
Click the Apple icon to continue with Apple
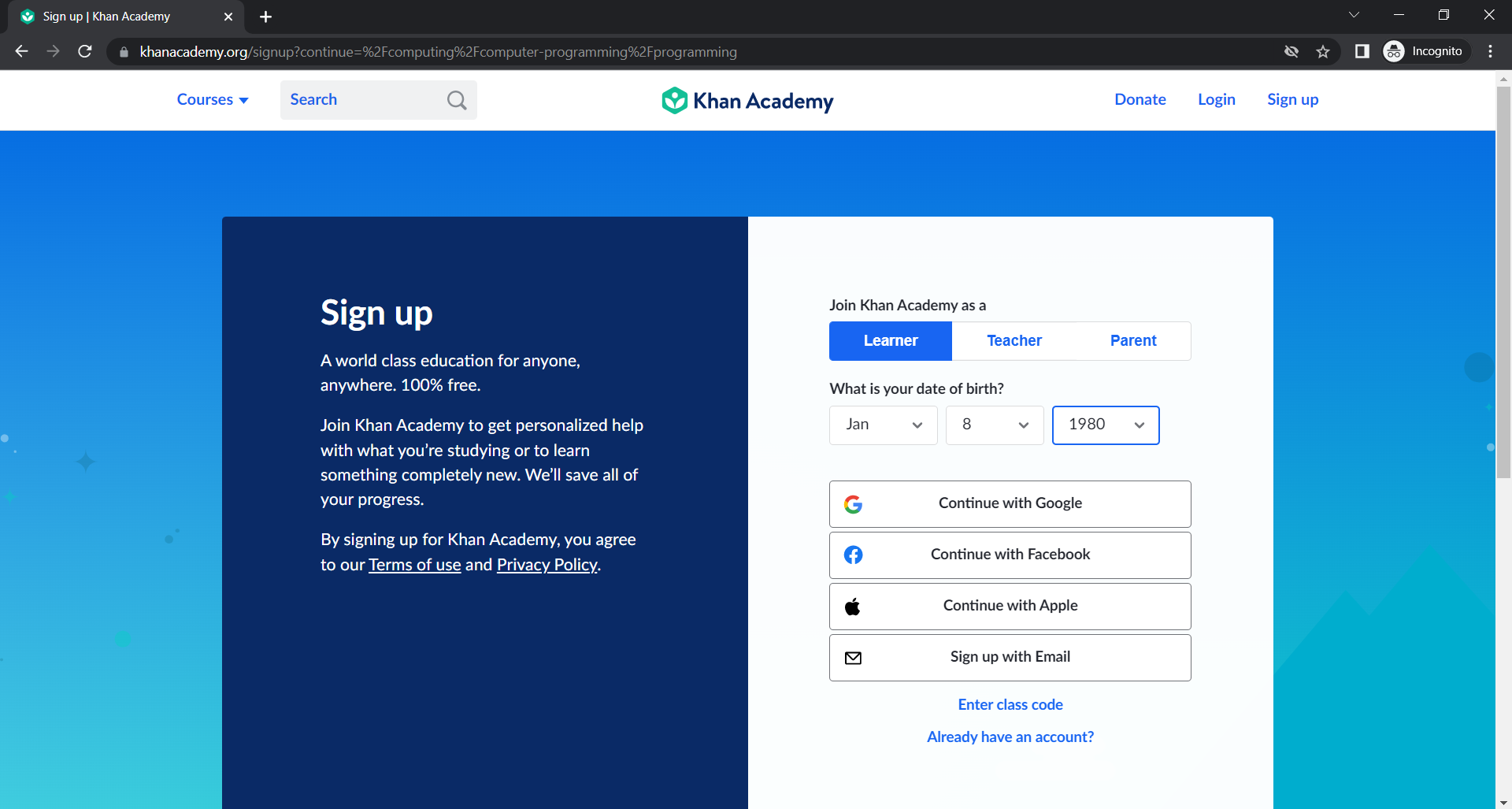tap(854, 606)
